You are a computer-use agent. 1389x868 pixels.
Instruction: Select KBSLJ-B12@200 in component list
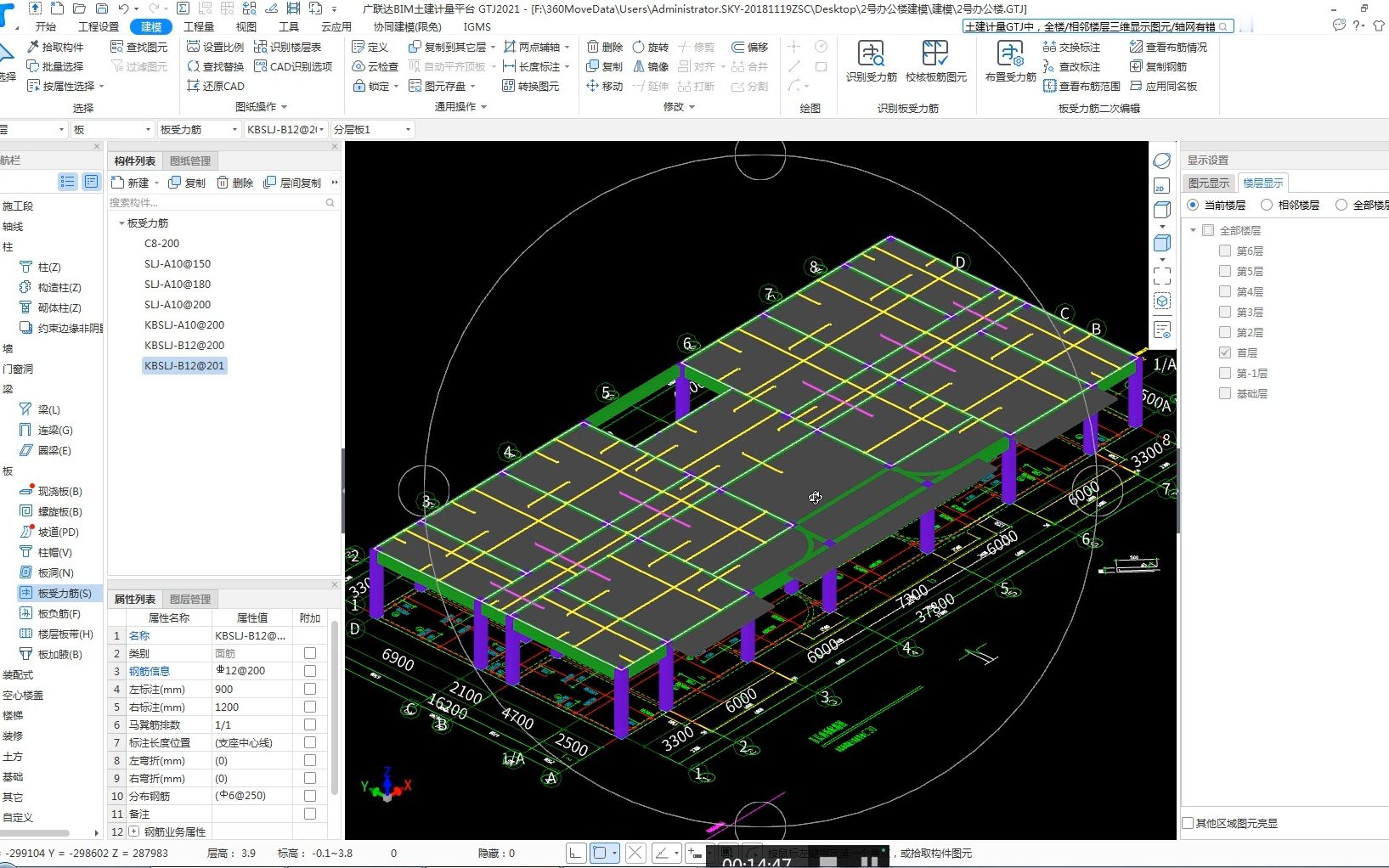(184, 346)
